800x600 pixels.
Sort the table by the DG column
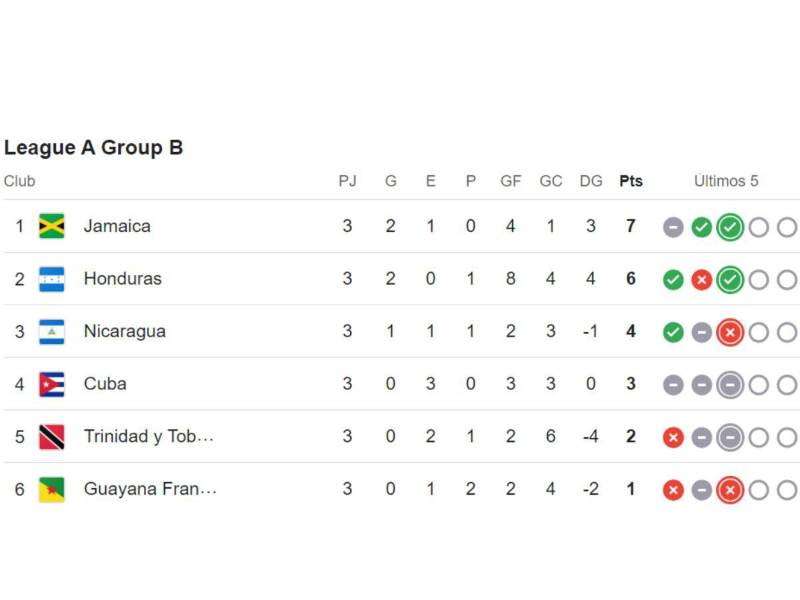[x=591, y=181]
